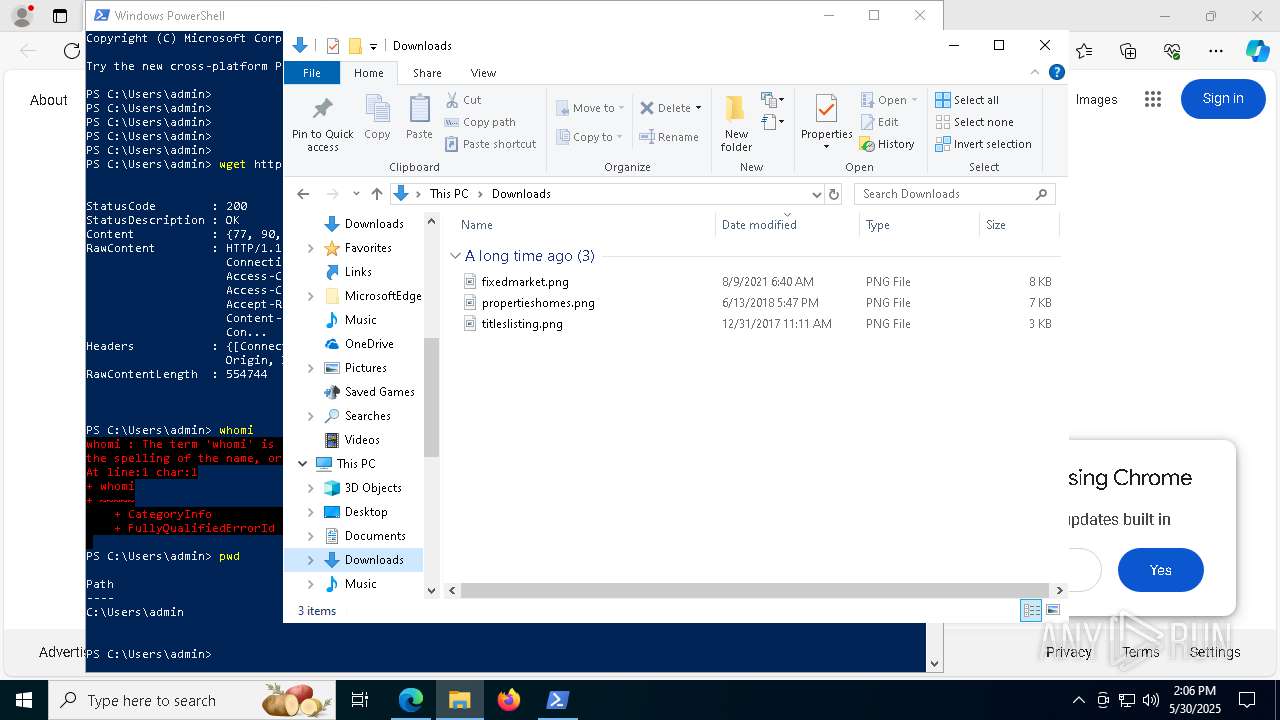The image size is (1280, 720).
Task: Open Google apps grid in browser
Action: click(x=1153, y=98)
